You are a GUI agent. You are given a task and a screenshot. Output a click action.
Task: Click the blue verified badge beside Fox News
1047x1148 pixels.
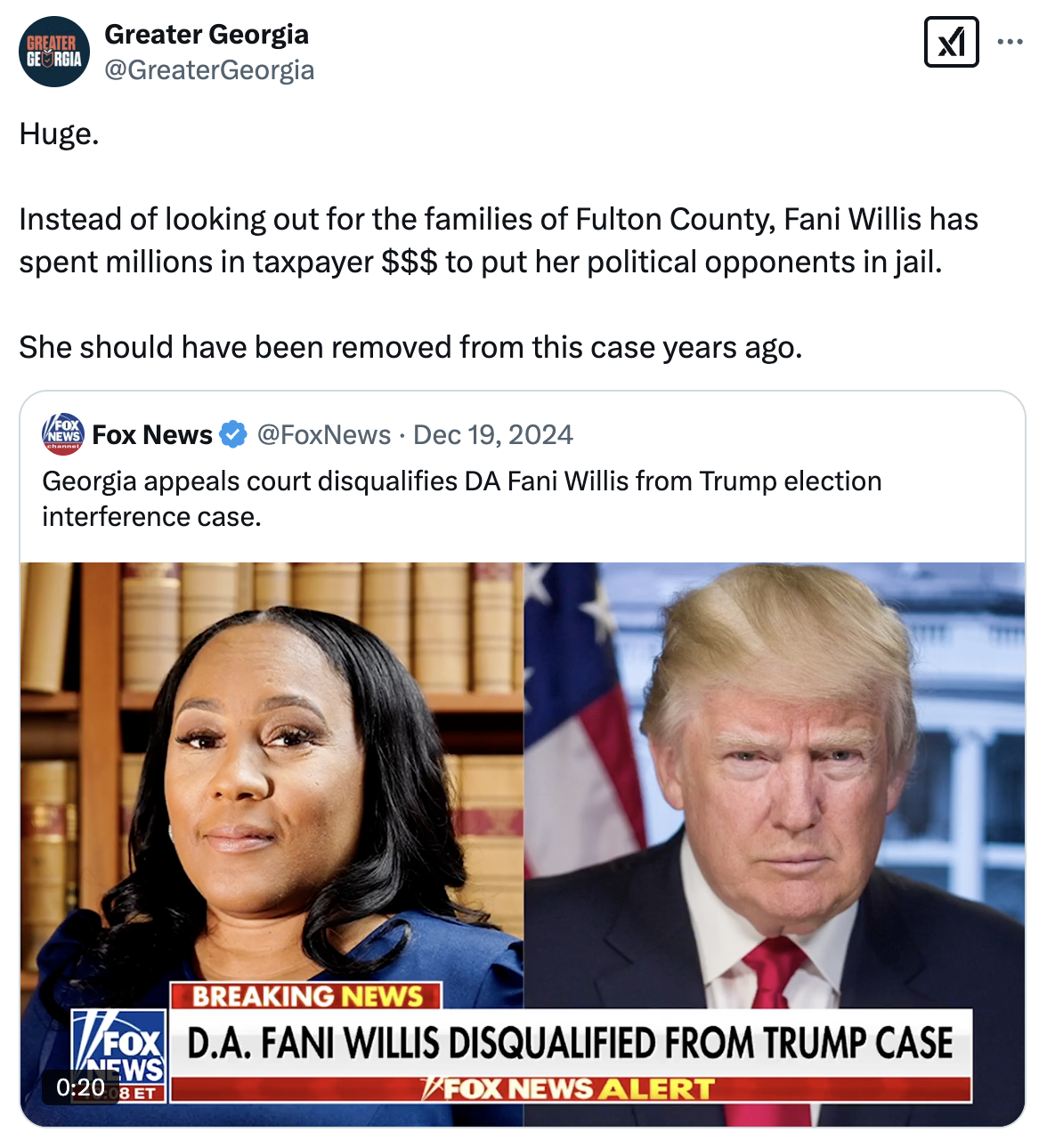pyautogui.click(x=233, y=434)
